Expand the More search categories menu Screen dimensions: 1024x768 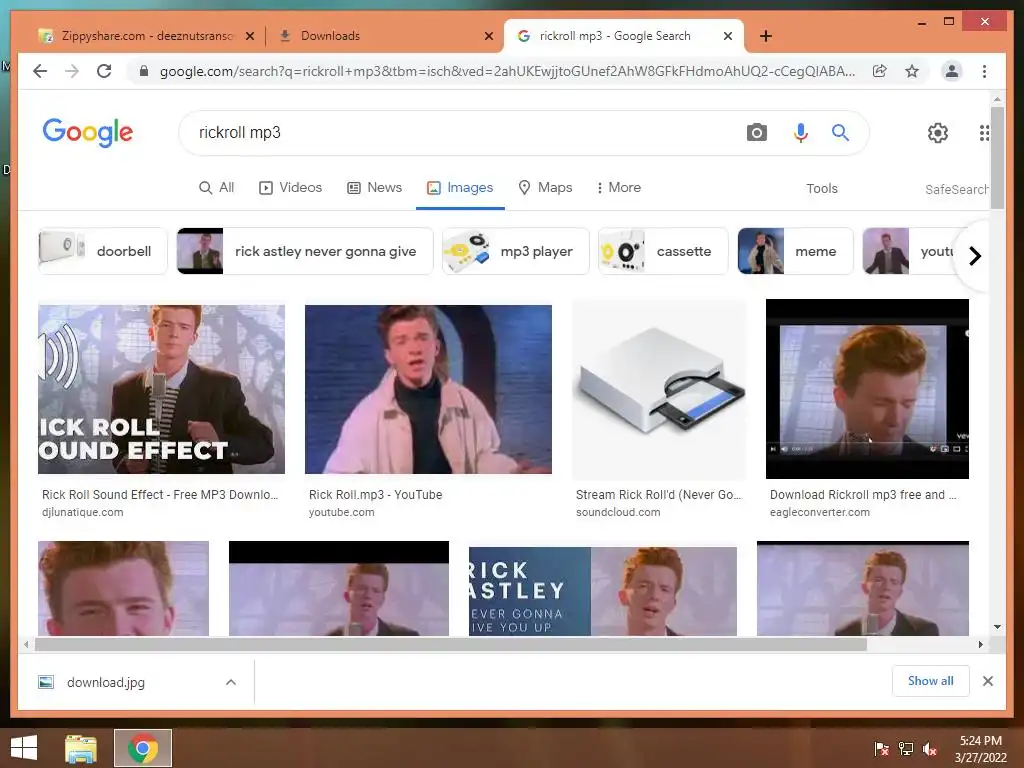coord(618,188)
